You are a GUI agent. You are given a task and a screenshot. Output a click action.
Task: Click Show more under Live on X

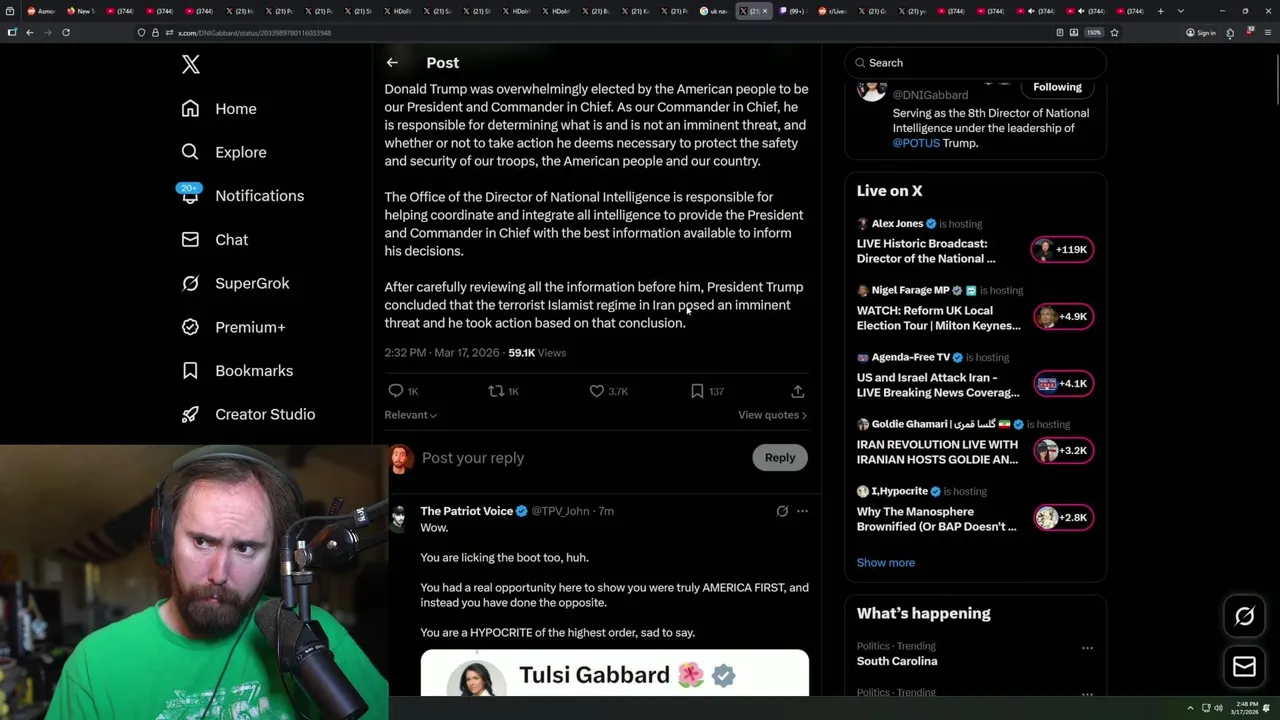point(885,563)
